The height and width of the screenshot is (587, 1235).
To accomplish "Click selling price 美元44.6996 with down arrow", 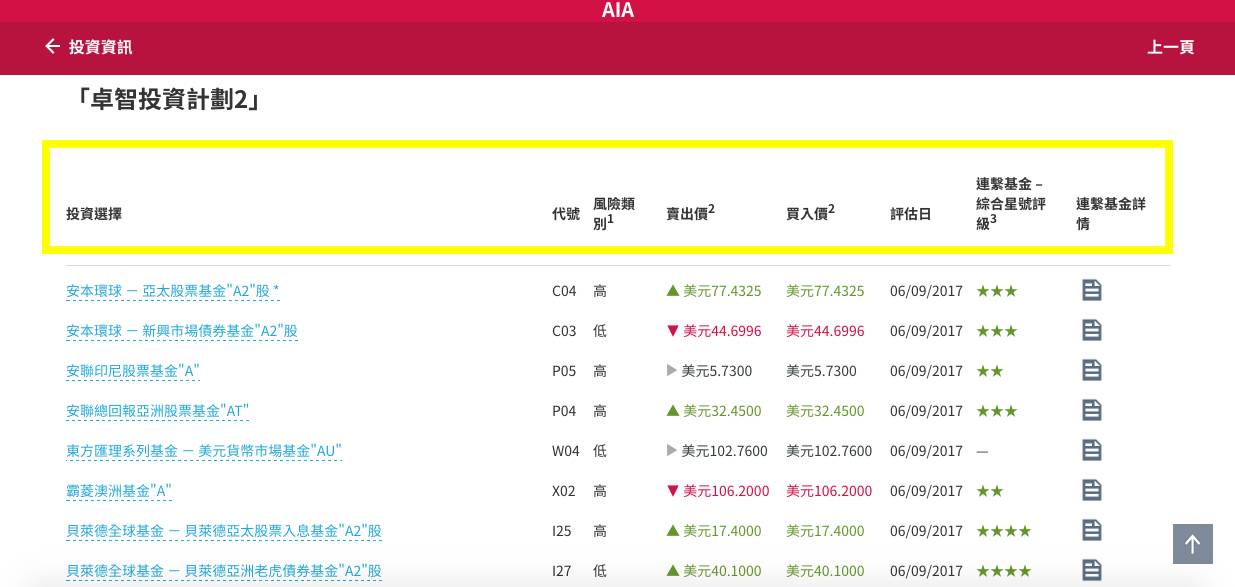I will (714, 331).
